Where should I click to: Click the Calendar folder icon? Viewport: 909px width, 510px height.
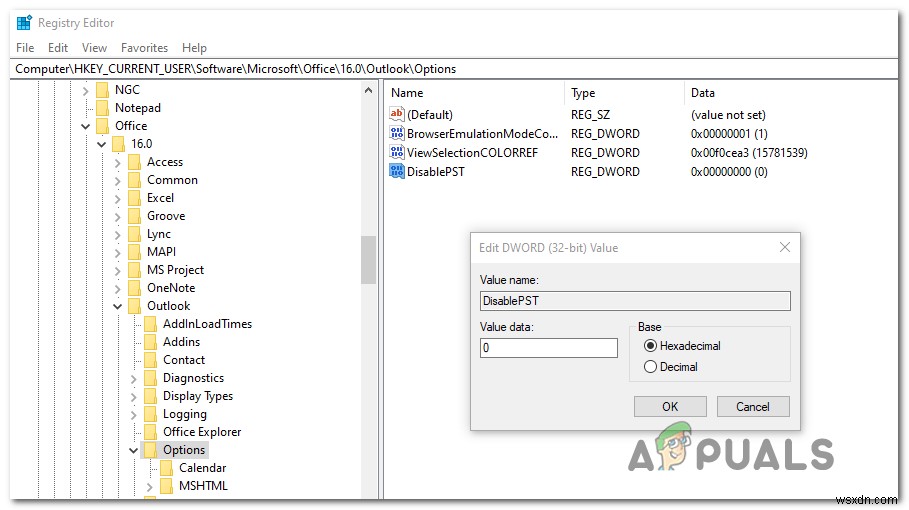coord(166,467)
